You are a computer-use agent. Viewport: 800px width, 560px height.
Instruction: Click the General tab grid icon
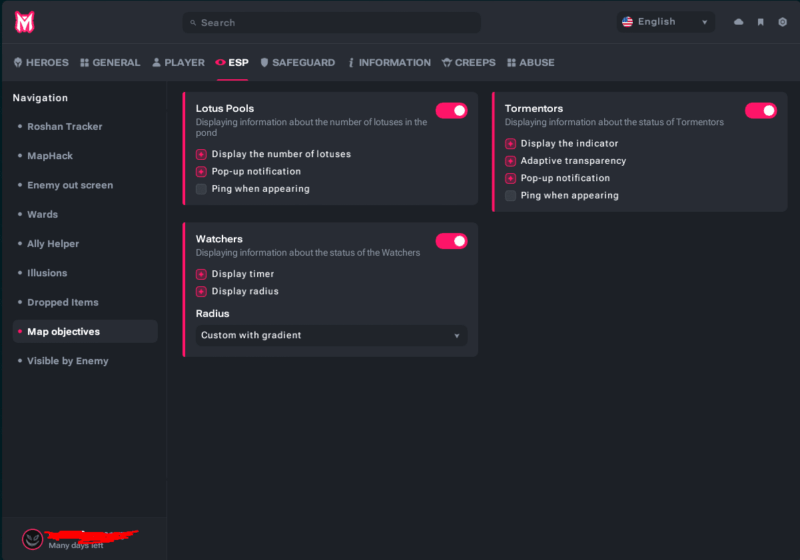tap(85, 63)
